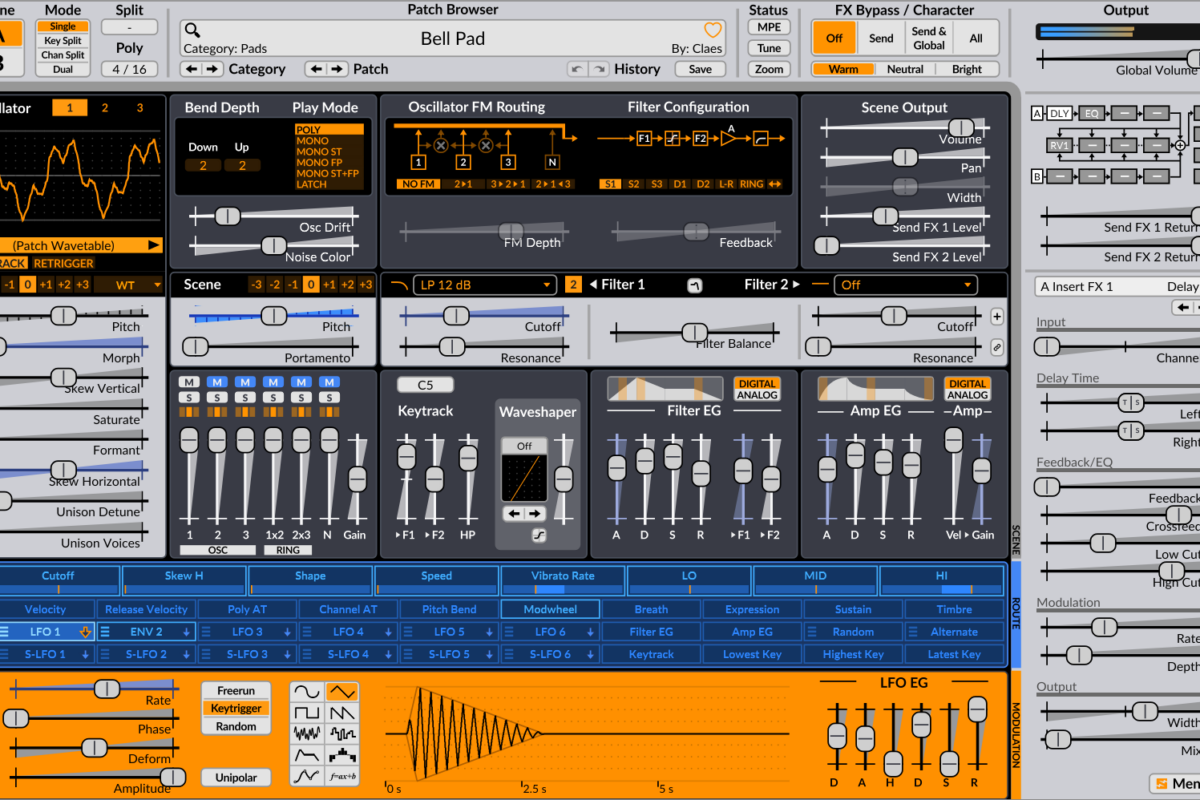
Task: Select the triangle LFO waveform shape
Action: pyautogui.click(x=342, y=692)
